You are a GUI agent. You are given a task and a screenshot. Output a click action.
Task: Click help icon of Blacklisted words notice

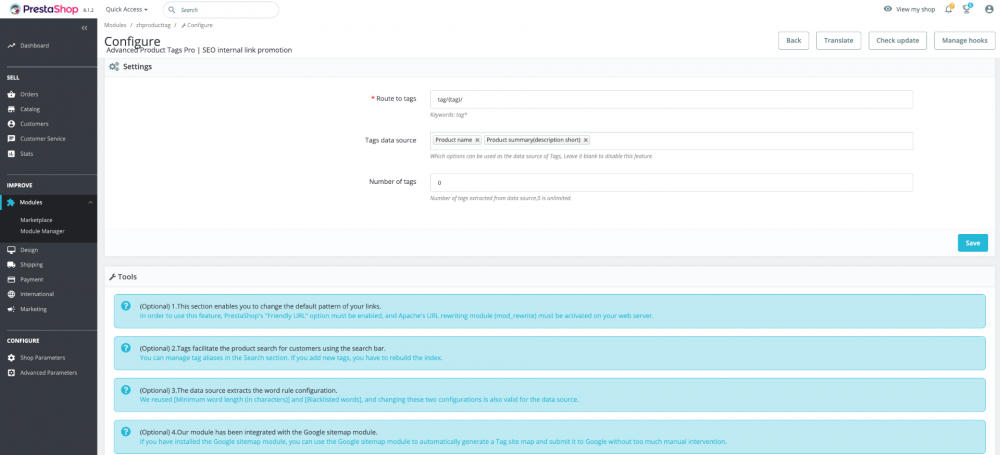(126, 389)
